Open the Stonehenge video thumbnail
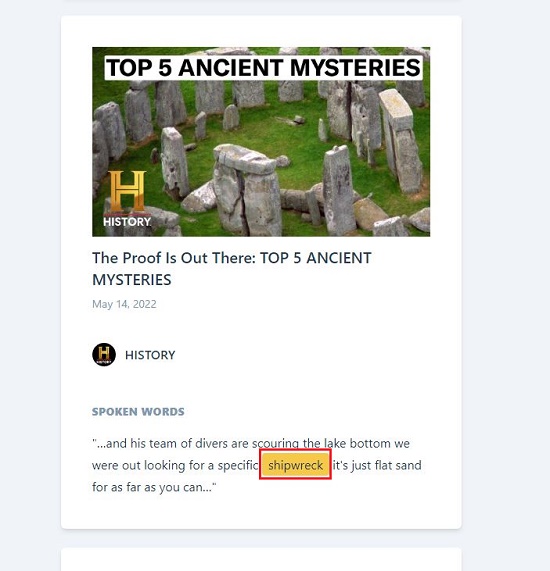This screenshot has width=550, height=571. [x=261, y=142]
